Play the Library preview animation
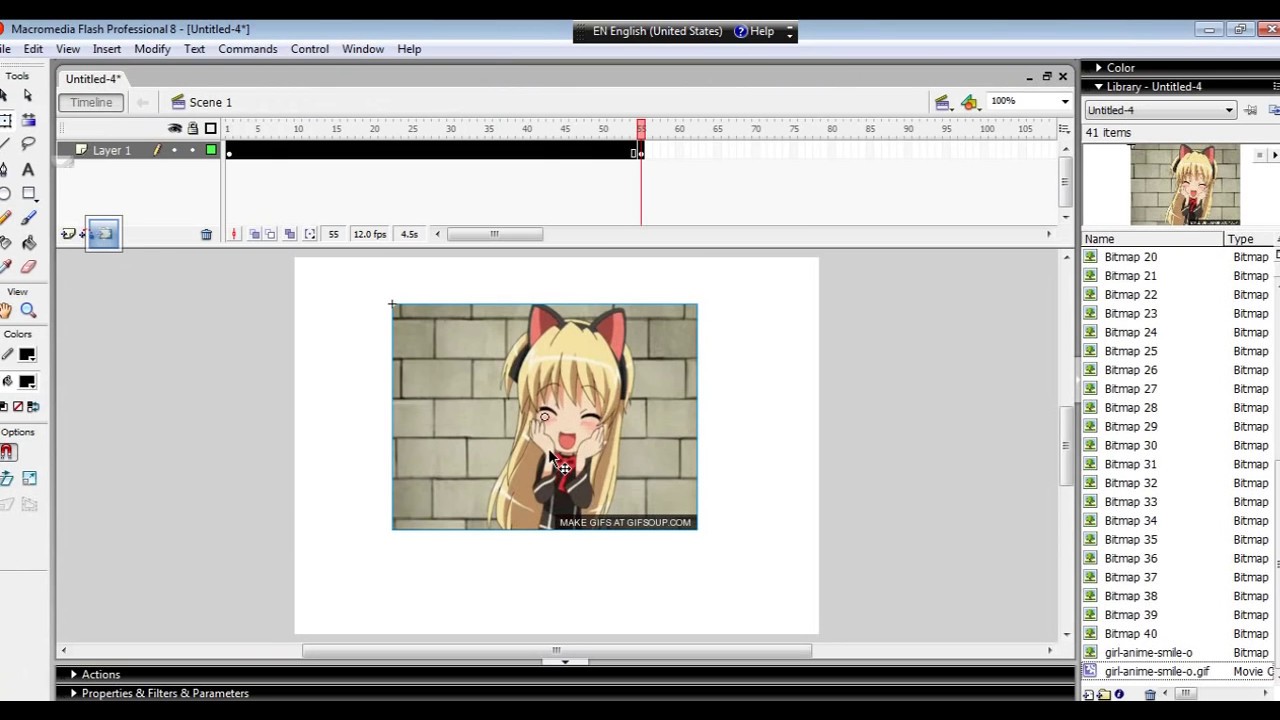Screen dimensions: 1280x720 pos(1274,155)
